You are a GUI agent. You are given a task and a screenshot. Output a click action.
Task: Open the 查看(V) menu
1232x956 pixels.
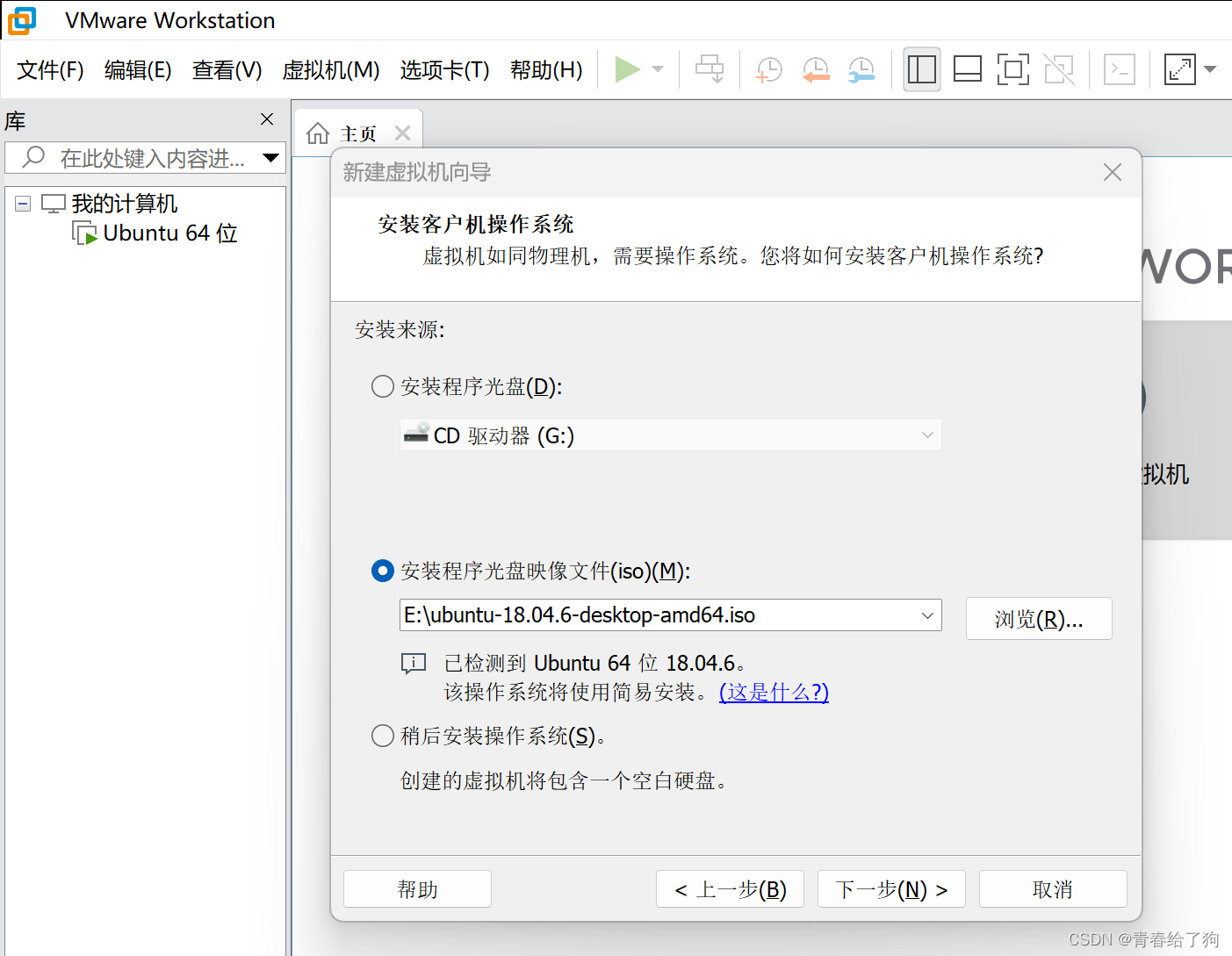[x=227, y=70]
